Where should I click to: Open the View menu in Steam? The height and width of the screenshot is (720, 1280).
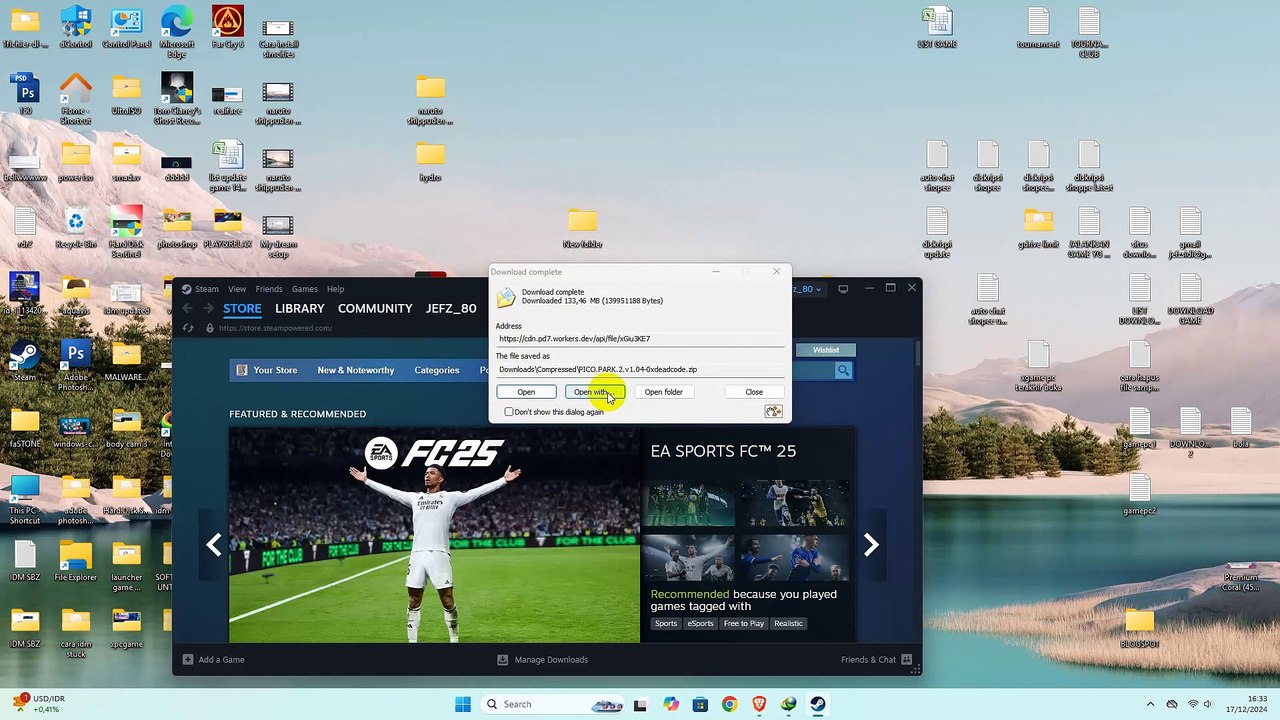[237, 289]
